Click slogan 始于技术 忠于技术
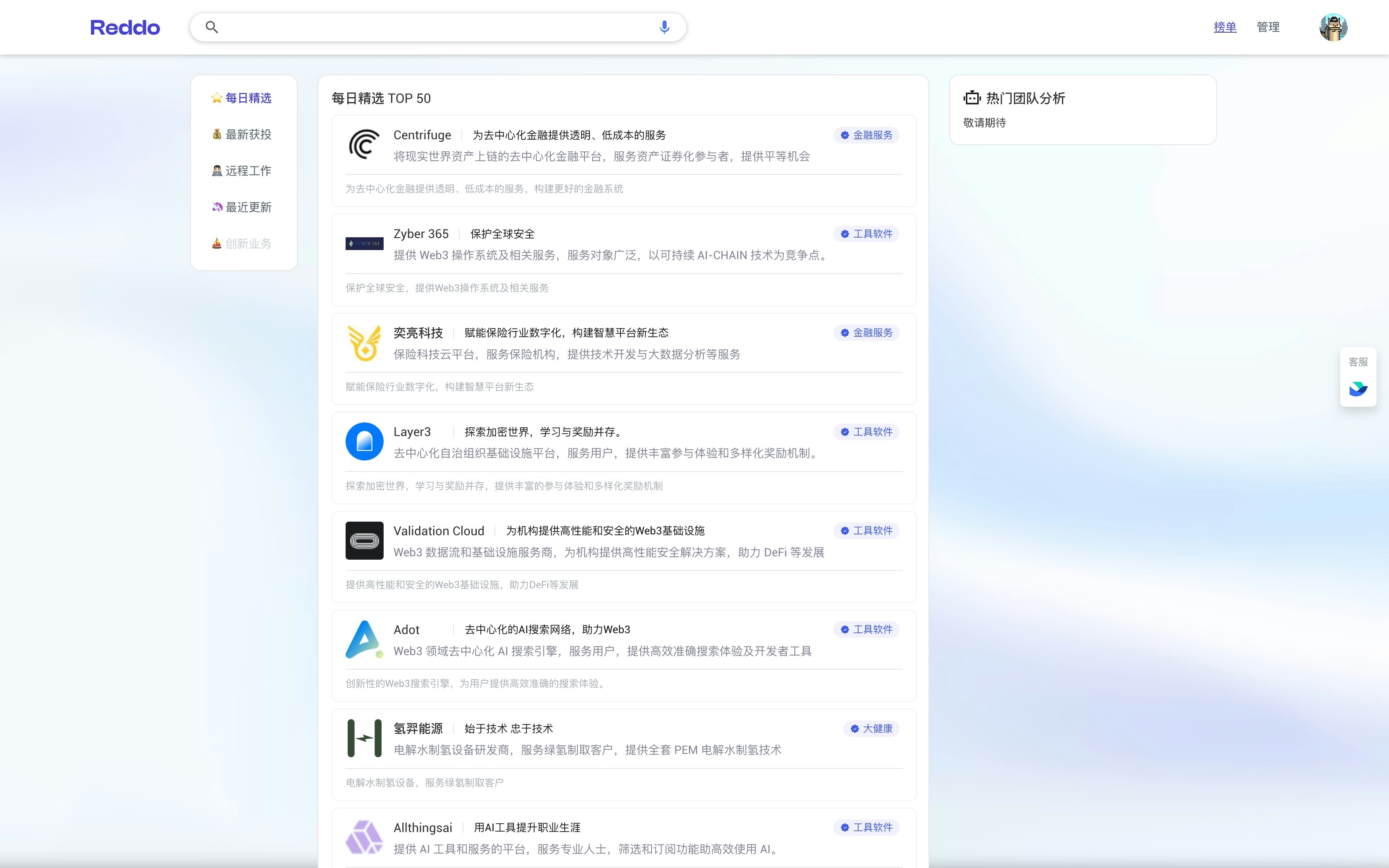1389x868 pixels. pyautogui.click(x=508, y=729)
